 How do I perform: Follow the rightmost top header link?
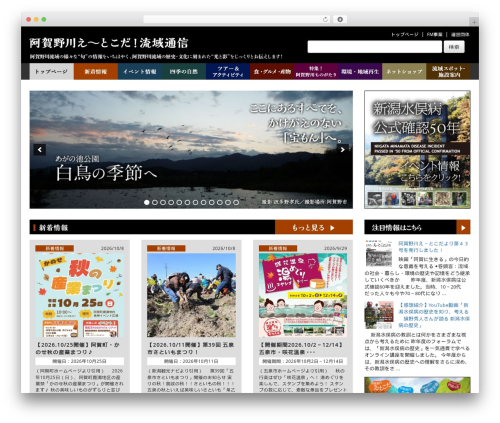click(460, 34)
